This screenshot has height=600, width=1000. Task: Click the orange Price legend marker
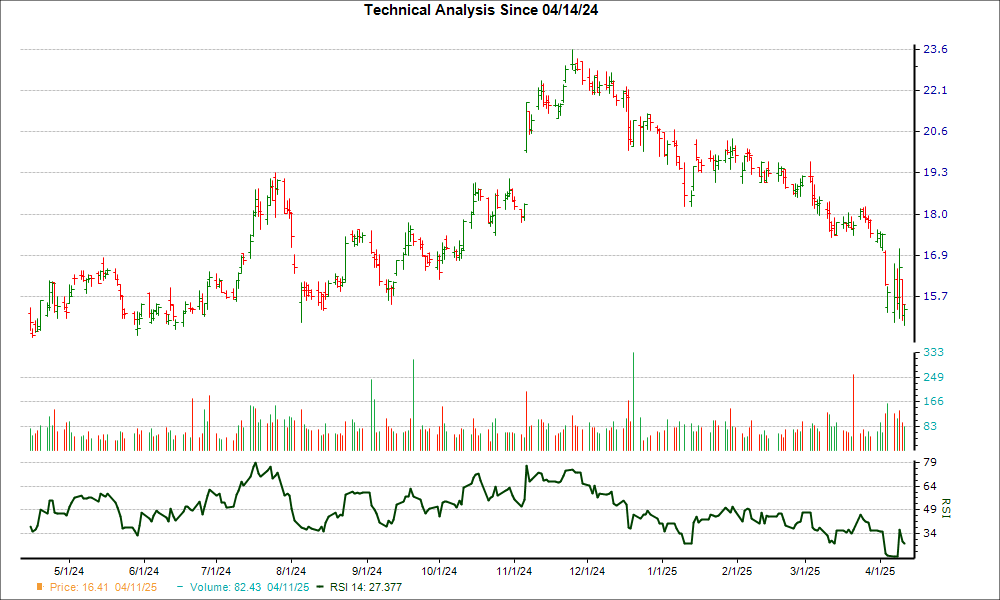point(39,587)
